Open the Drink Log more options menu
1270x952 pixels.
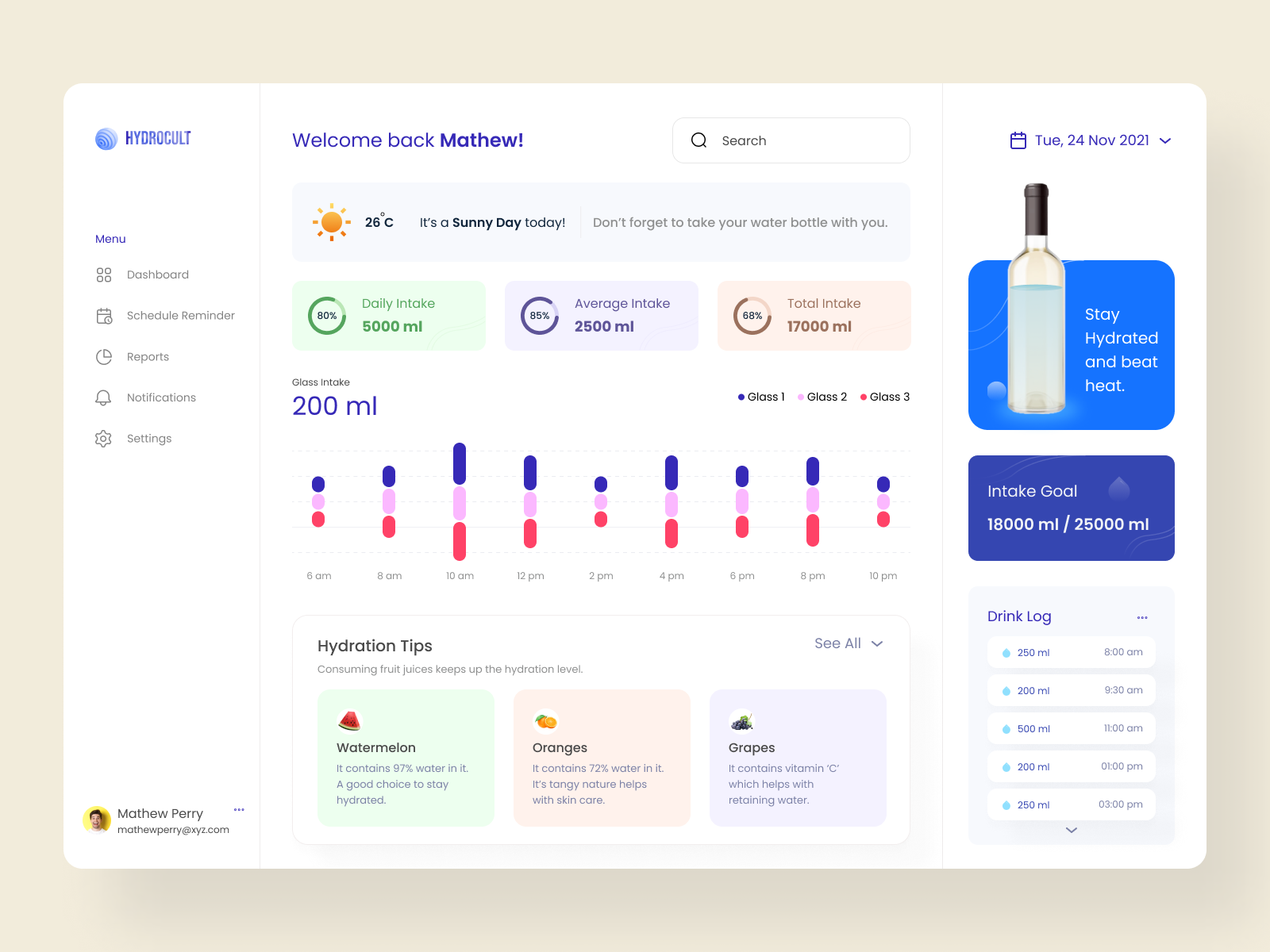(x=1142, y=617)
